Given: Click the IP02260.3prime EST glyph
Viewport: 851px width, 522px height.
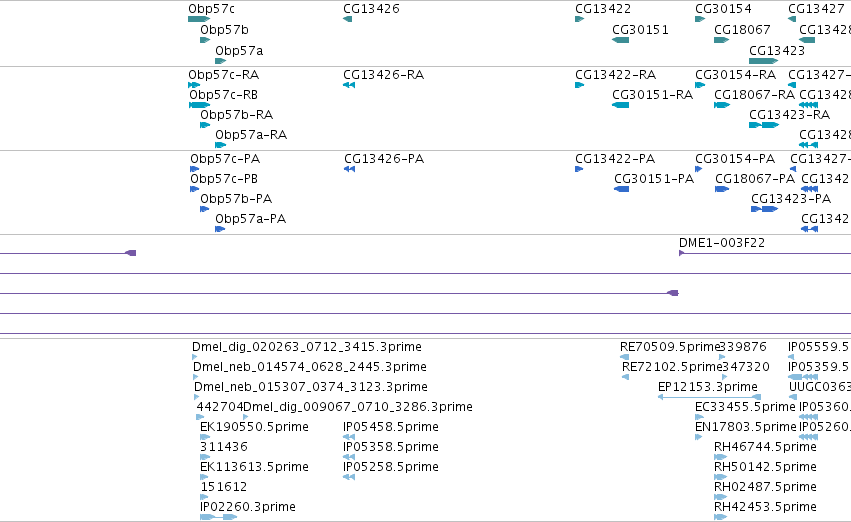Looking at the screenshot, I should click(218, 517).
